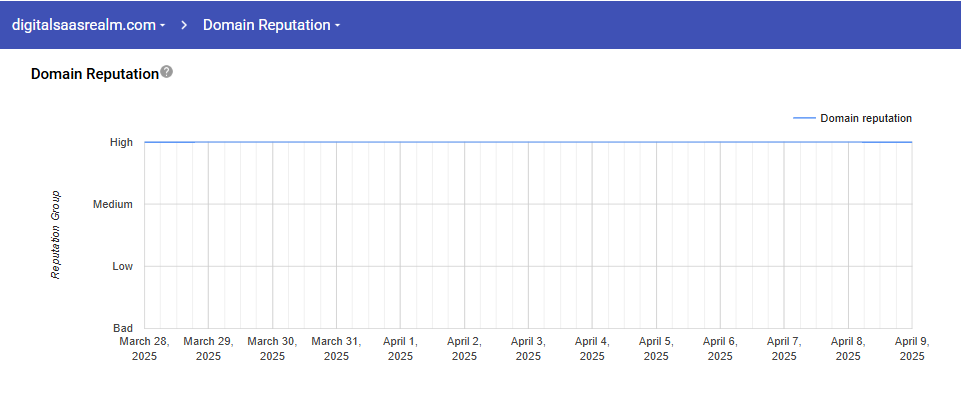Click the help icon beside Domain Reputation heading
The height and width of the screenshot is (402, 961).
pyautogui.click(x=167, y=72)
